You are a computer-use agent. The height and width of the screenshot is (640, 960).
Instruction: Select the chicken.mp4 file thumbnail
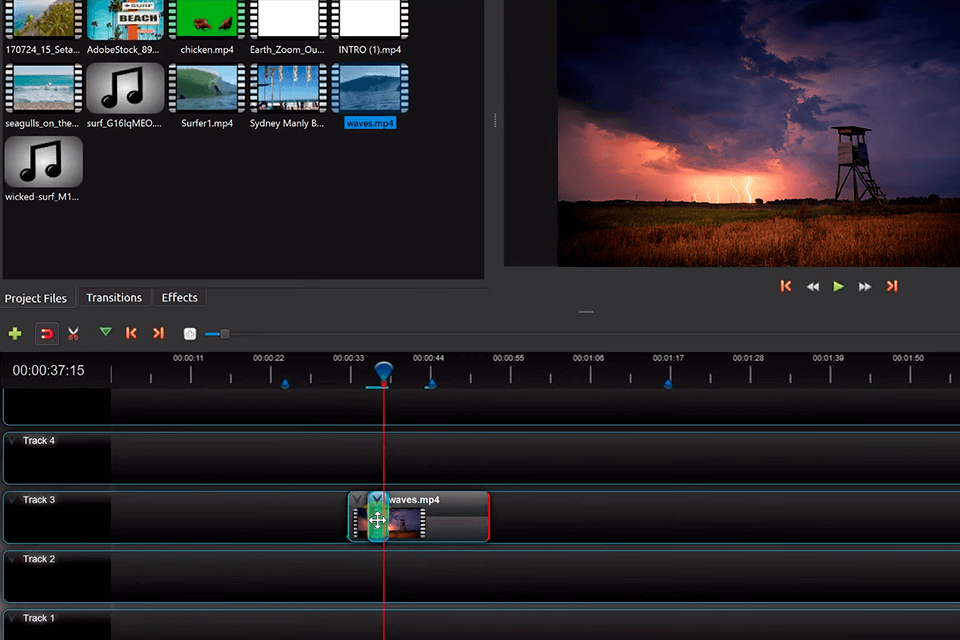[x=207, y=20]
